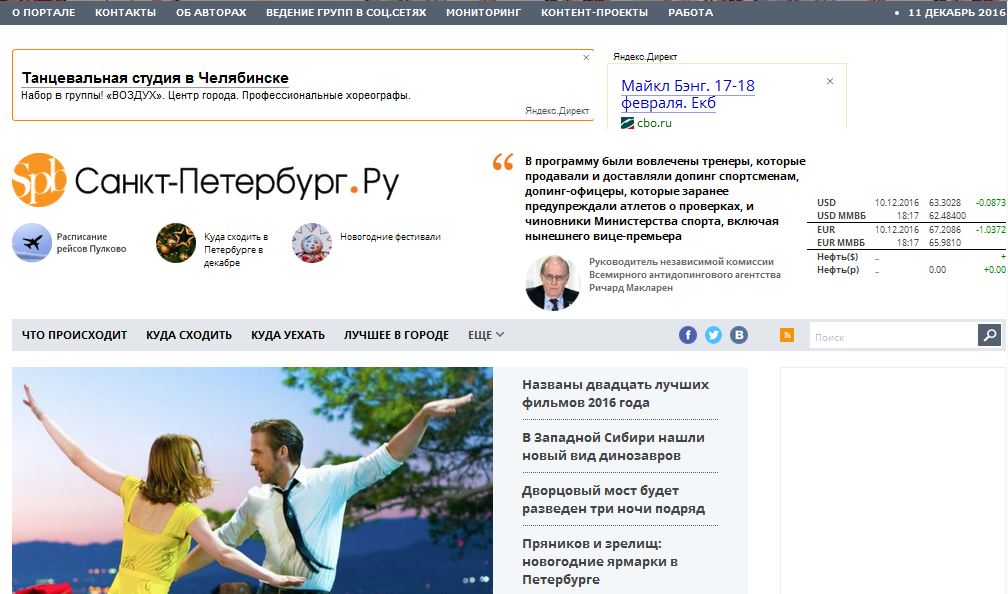Click the orange spb logo

click(39, 180)
